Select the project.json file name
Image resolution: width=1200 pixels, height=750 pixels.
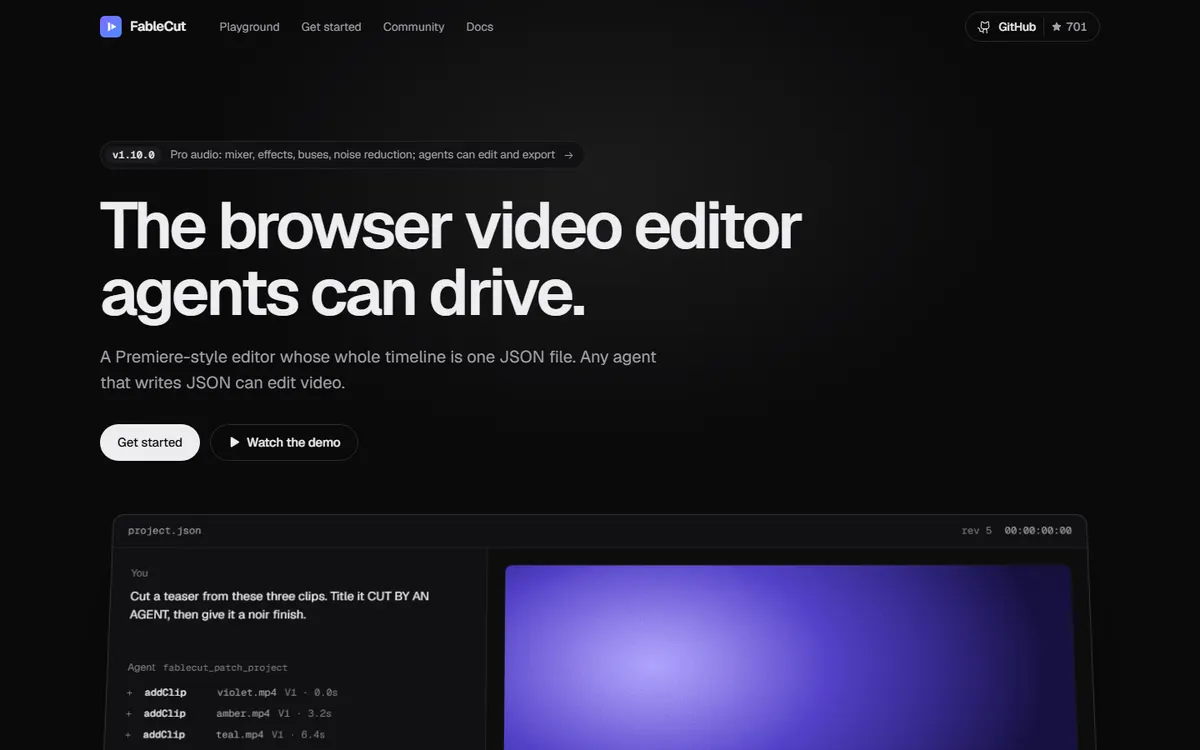164,531
